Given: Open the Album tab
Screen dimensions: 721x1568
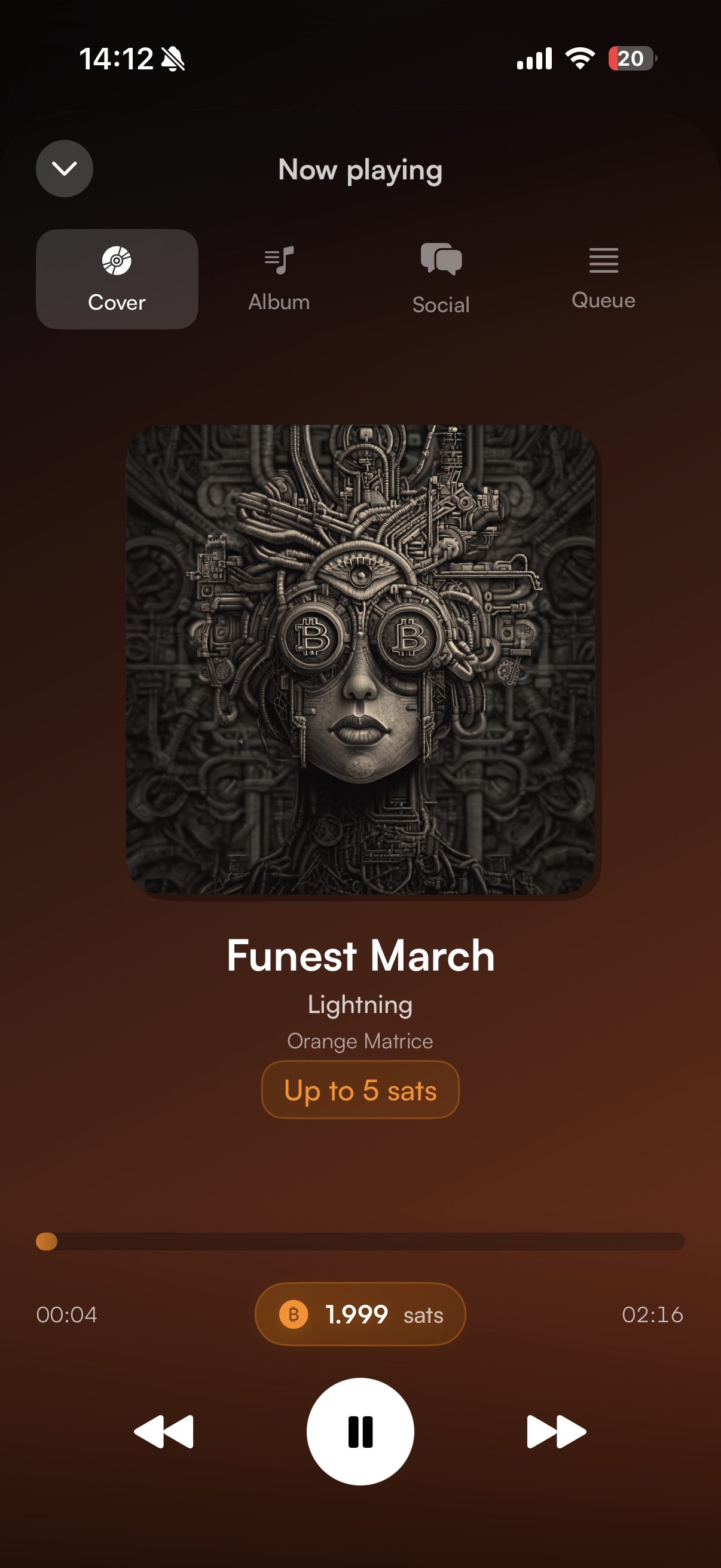Looking at the screenshot, I should [x=279, y=279].
